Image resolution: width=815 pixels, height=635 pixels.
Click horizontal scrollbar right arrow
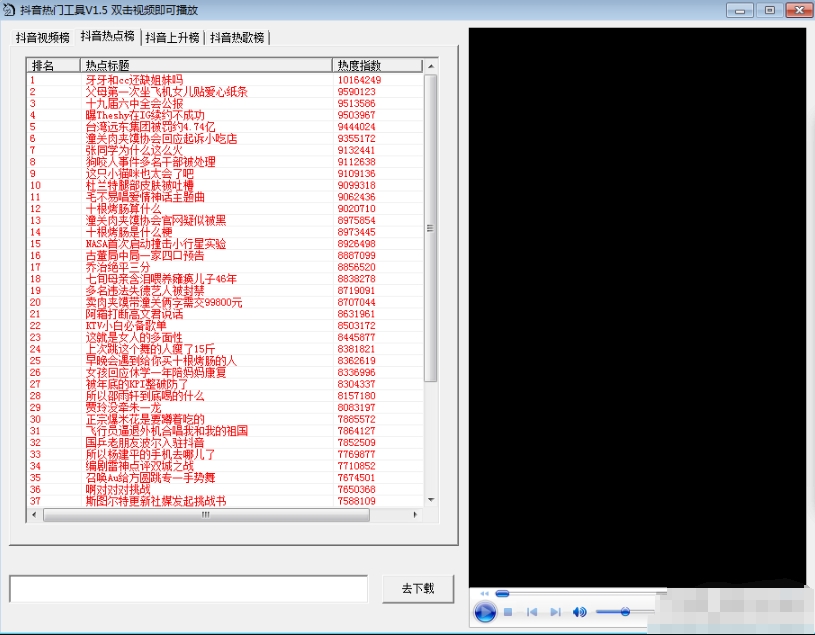tap(415, 515)
